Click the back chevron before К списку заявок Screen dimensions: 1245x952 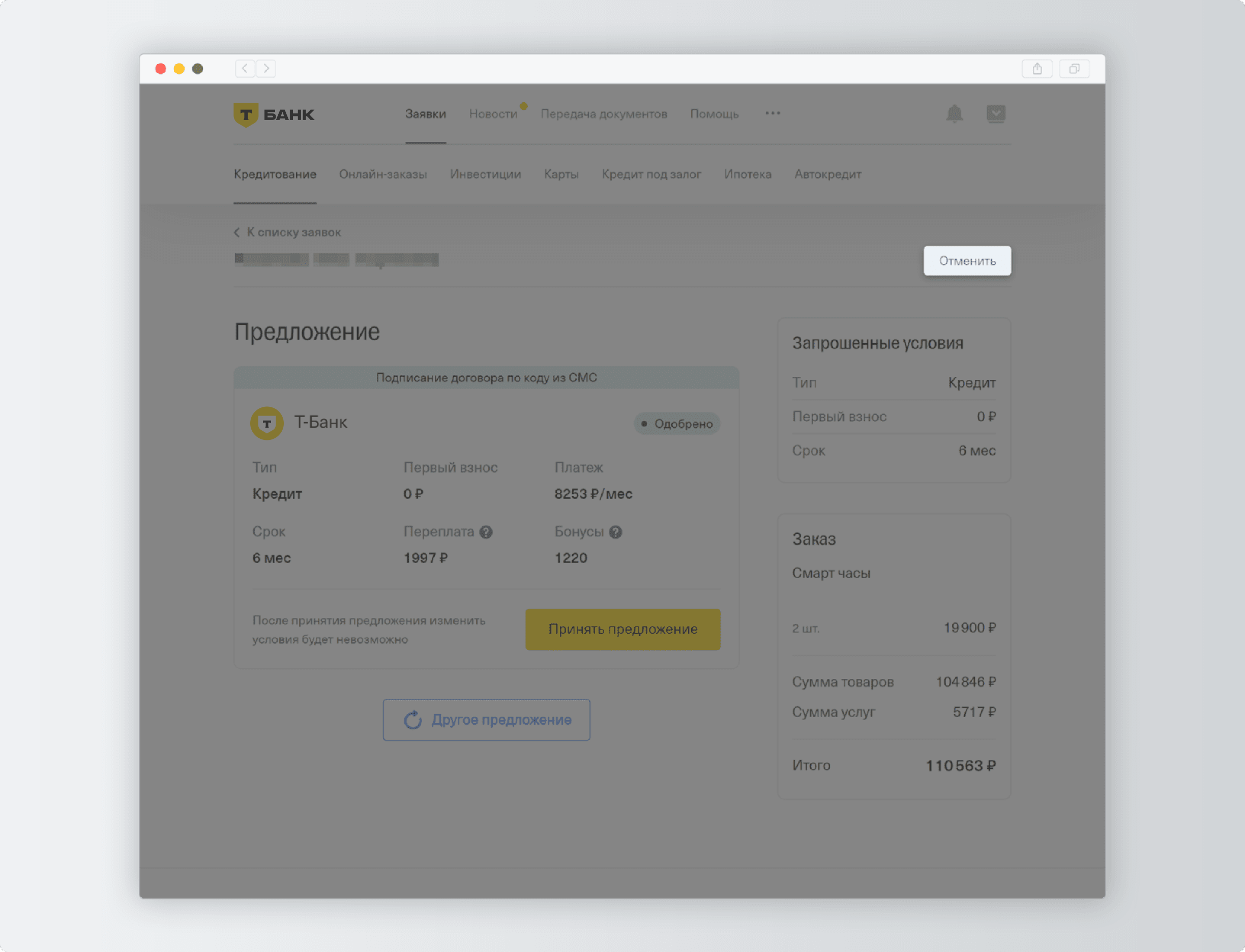(237, 232)
